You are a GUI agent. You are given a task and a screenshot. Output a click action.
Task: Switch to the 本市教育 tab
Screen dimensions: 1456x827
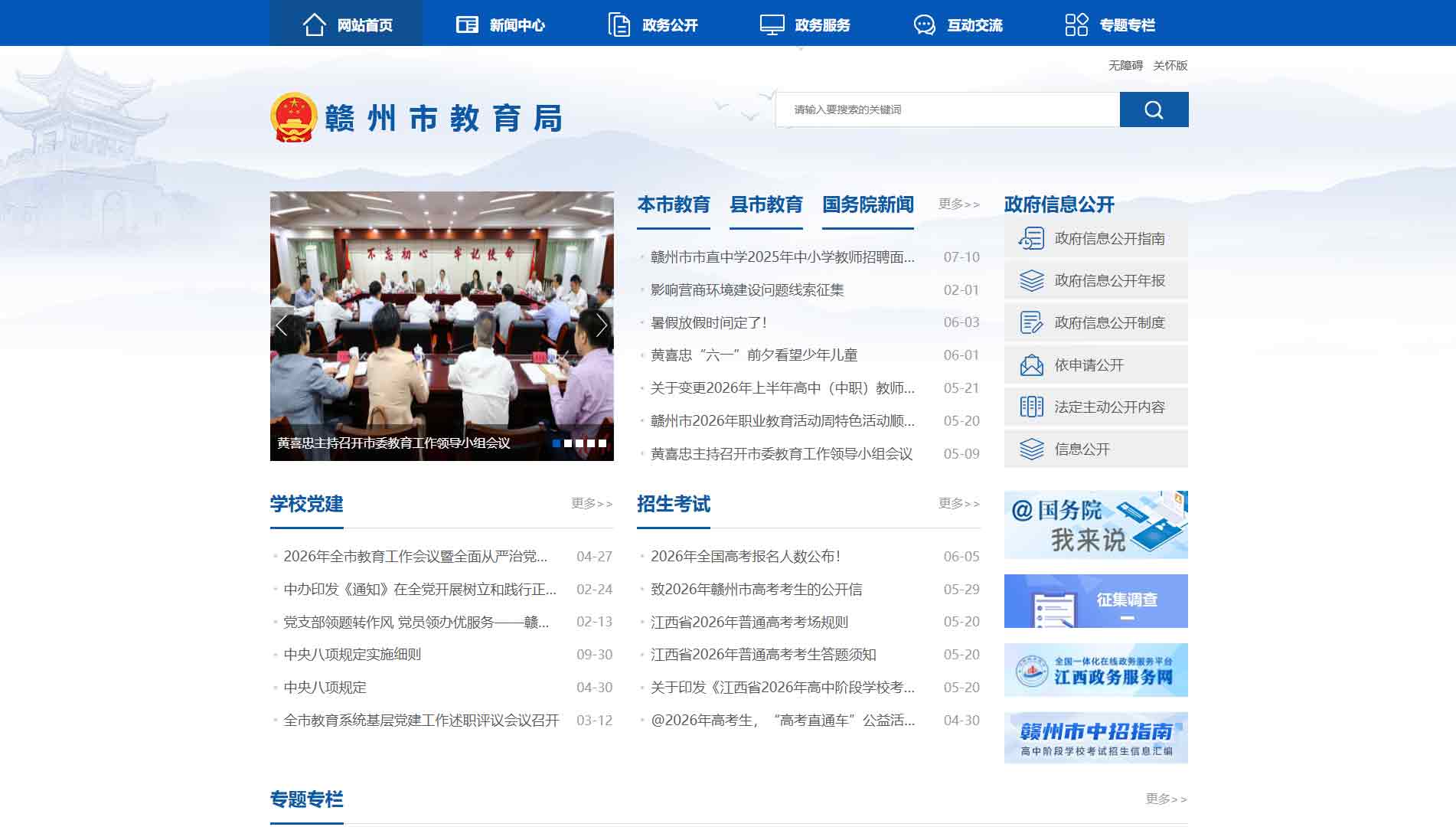[x=674, y=204]
